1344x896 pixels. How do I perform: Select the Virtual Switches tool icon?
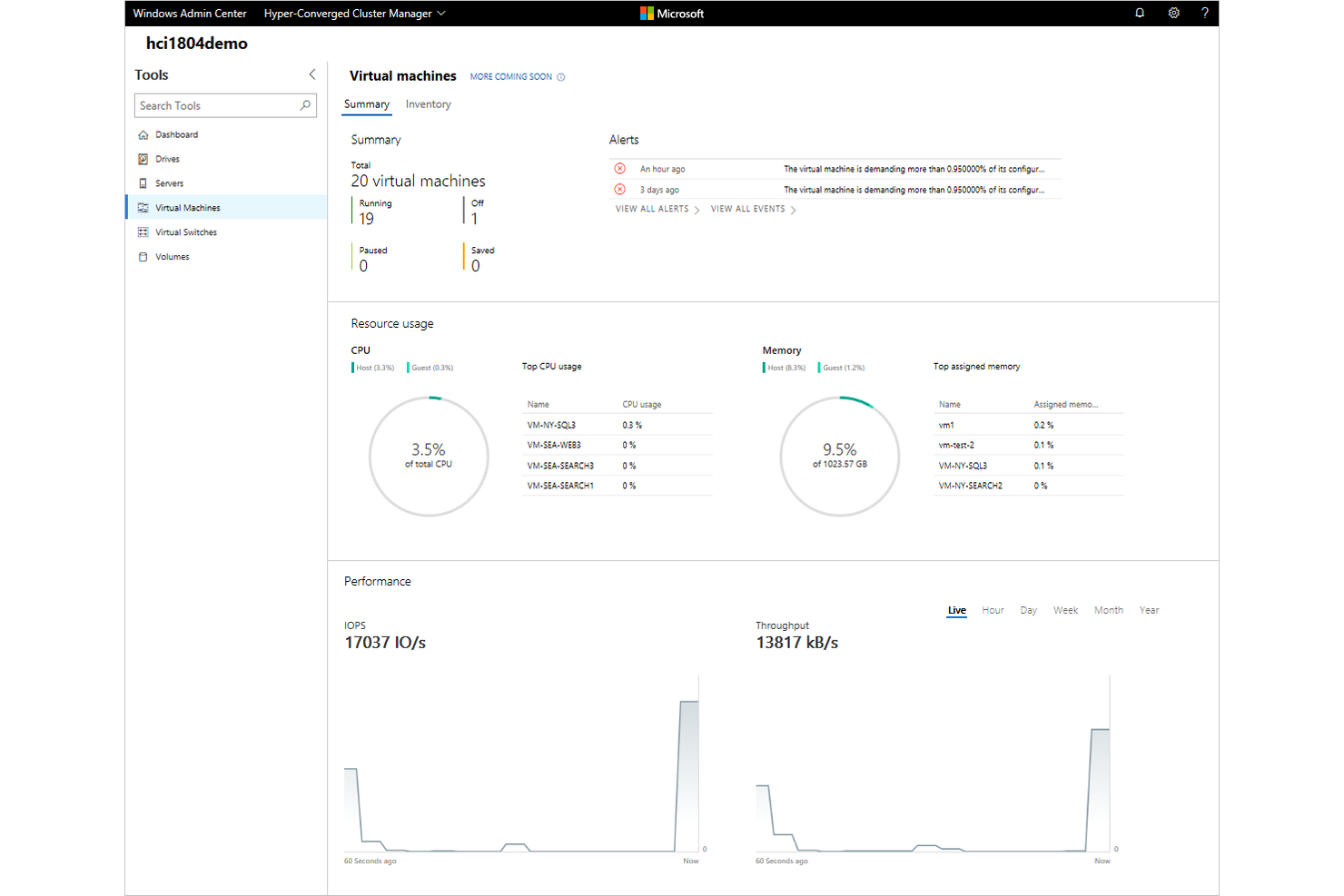tap(143, 231)
